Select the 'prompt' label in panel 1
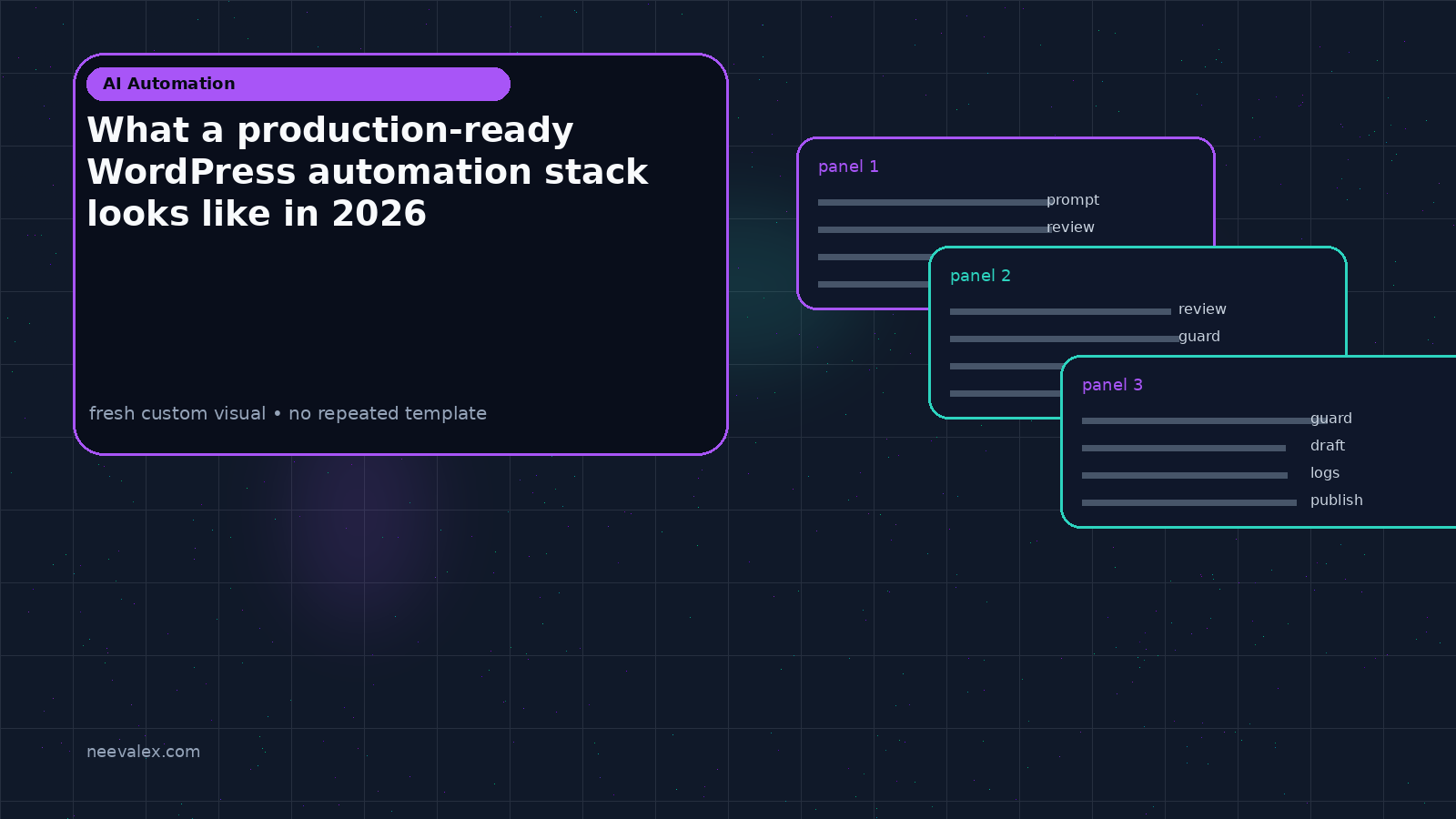 [x=1073, y=200]
